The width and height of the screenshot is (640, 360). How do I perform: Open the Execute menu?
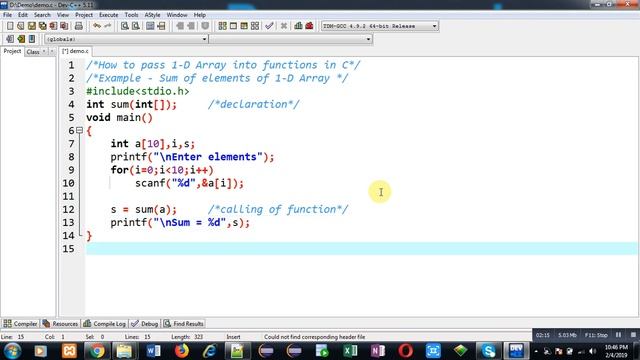(109, 15)
